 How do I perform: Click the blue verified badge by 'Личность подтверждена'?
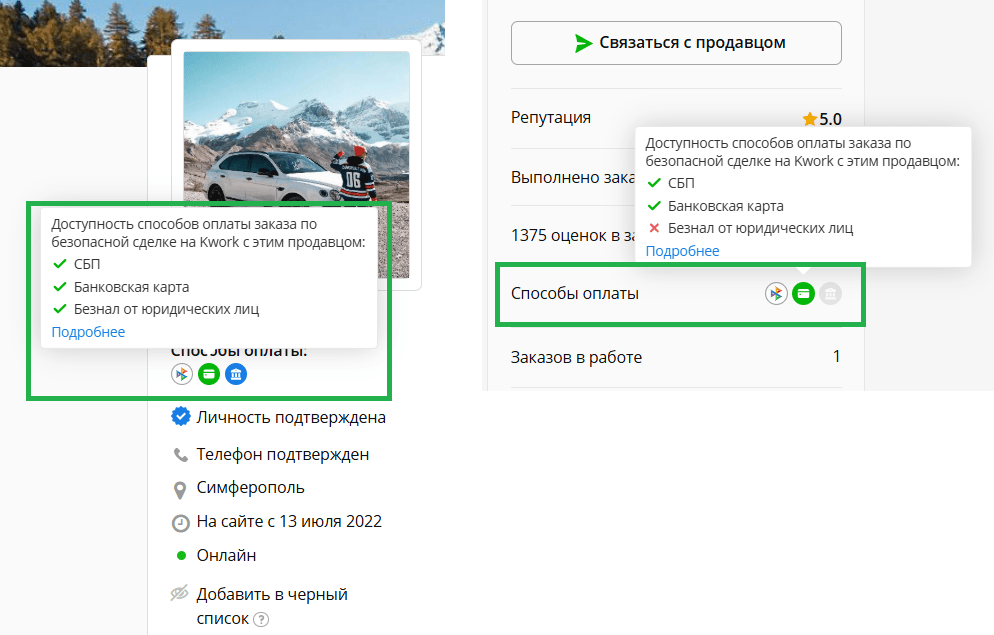click(180, 417)
